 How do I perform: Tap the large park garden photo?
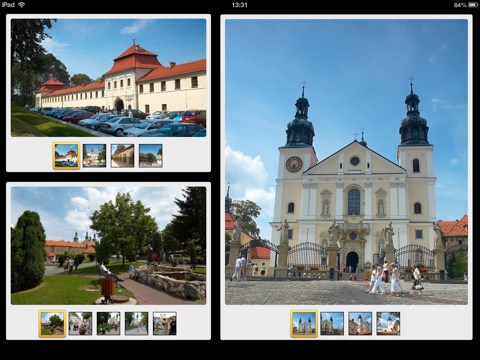coord(108,246)
